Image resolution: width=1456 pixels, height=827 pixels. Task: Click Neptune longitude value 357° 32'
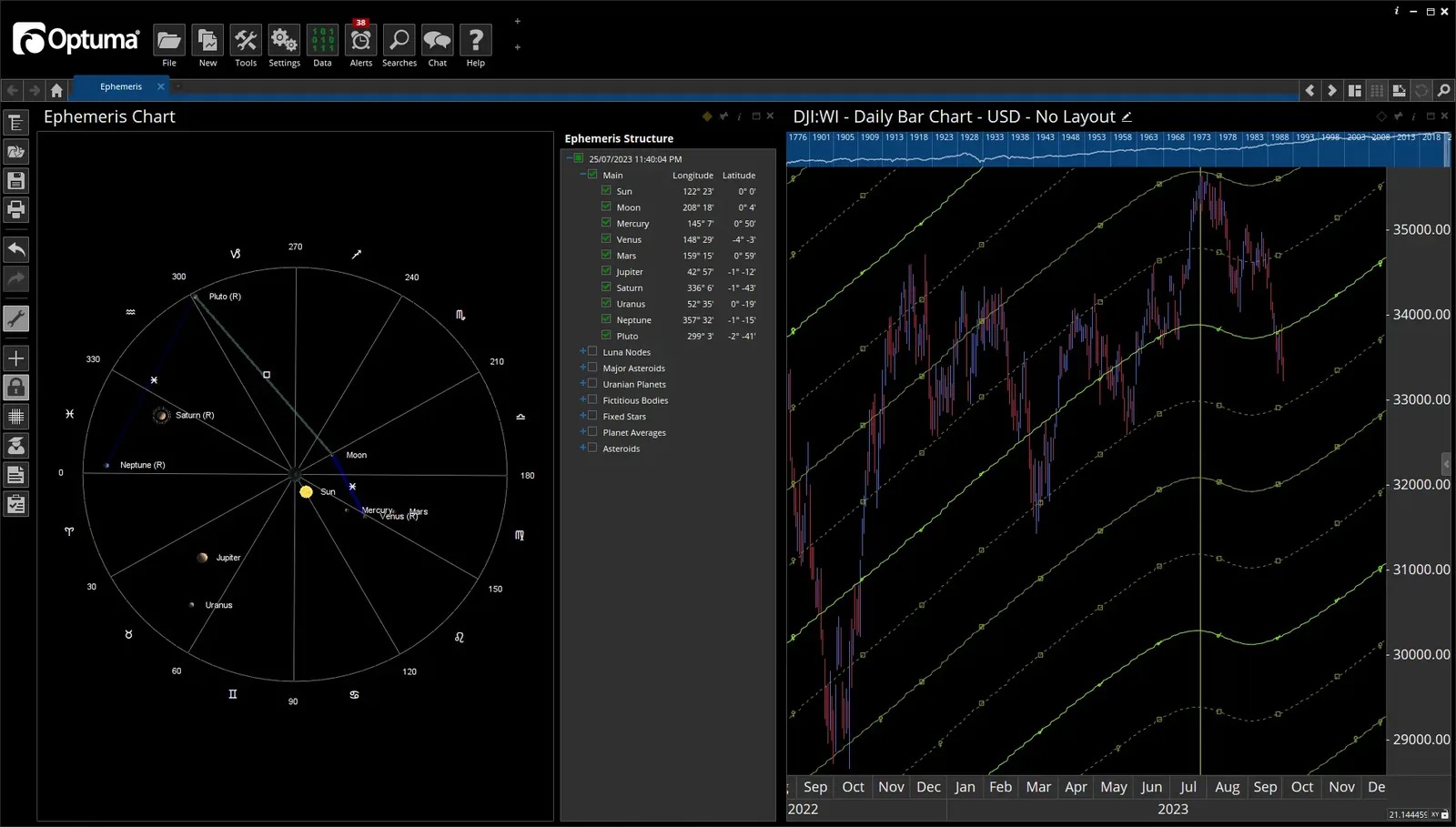pos(698,320)
